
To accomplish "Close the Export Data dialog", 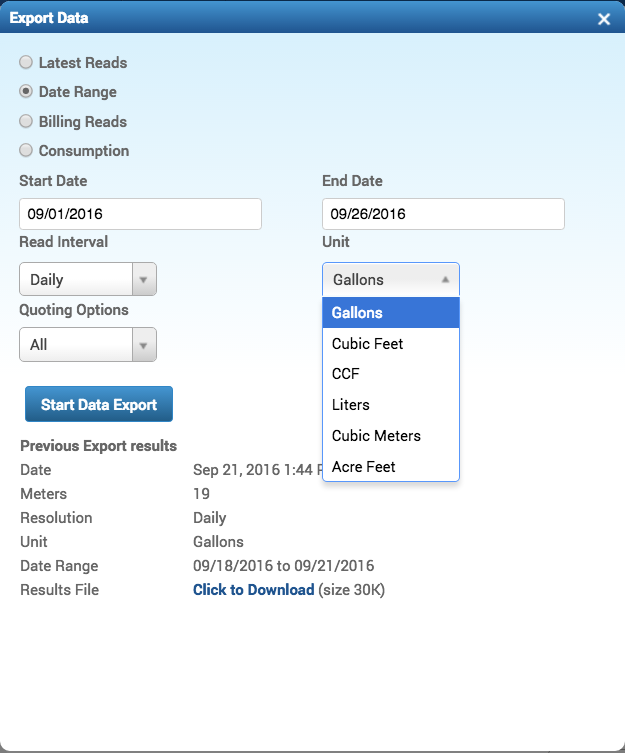I will 603,19.
